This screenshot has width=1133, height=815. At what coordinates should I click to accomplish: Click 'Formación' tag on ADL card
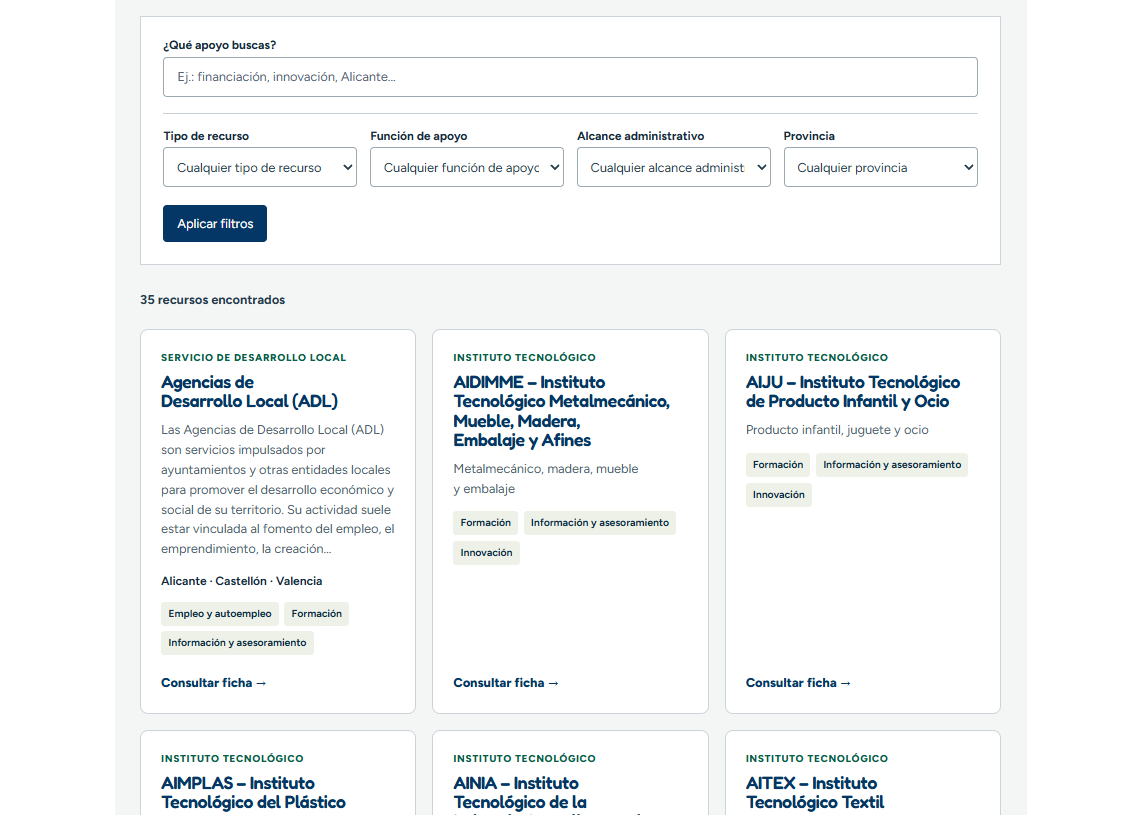[316, 614]
